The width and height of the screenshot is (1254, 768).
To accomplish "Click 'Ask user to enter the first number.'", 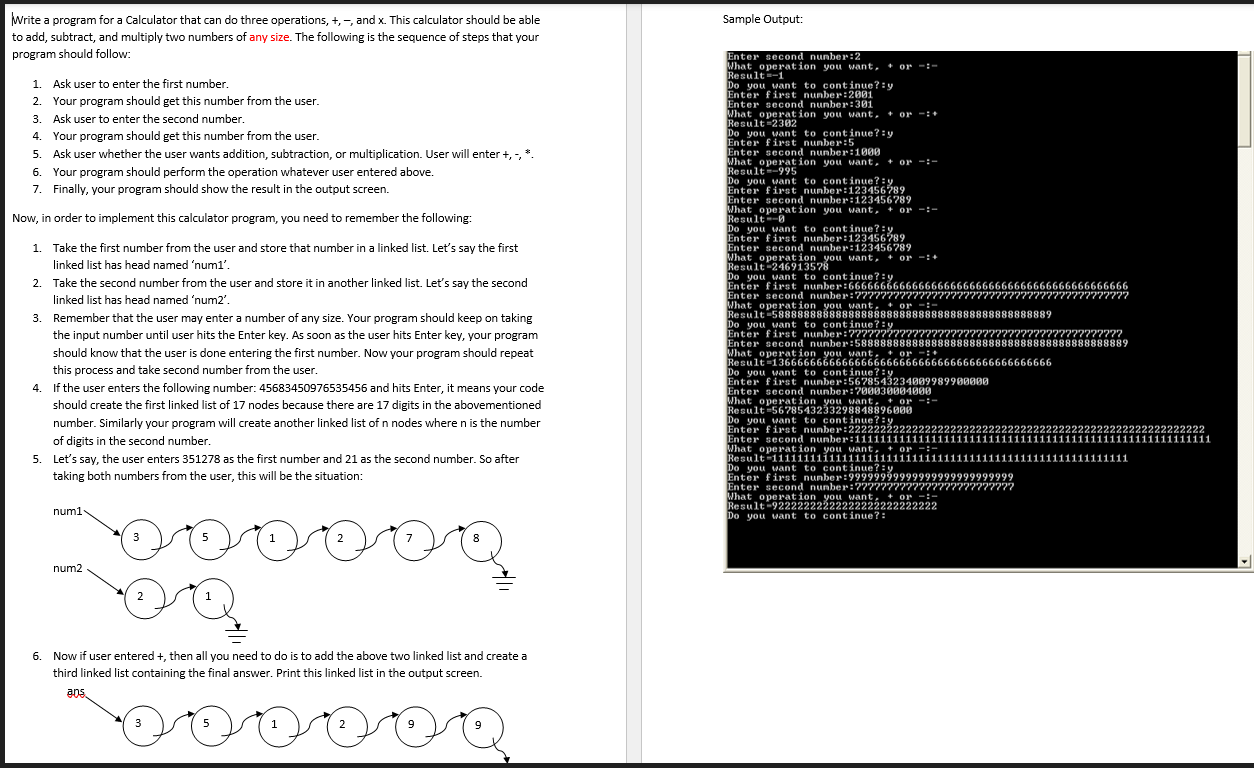I will coord(141,84).
